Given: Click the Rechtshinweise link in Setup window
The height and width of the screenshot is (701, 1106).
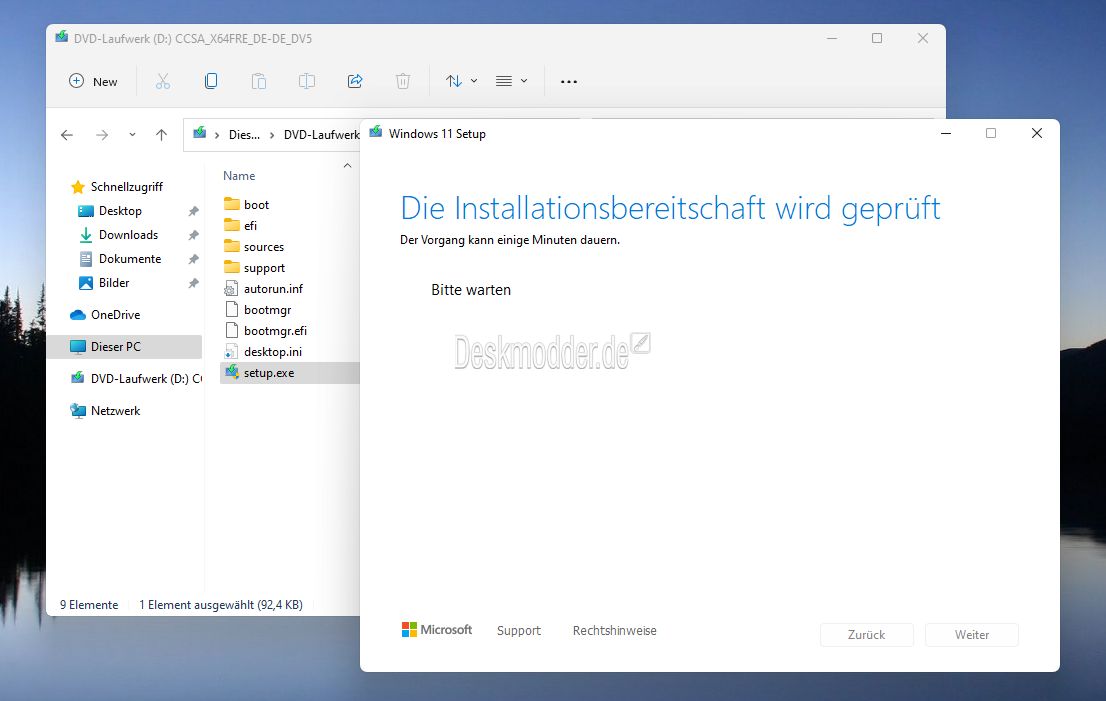Looking at the screenshot, I should coord(614,630).
